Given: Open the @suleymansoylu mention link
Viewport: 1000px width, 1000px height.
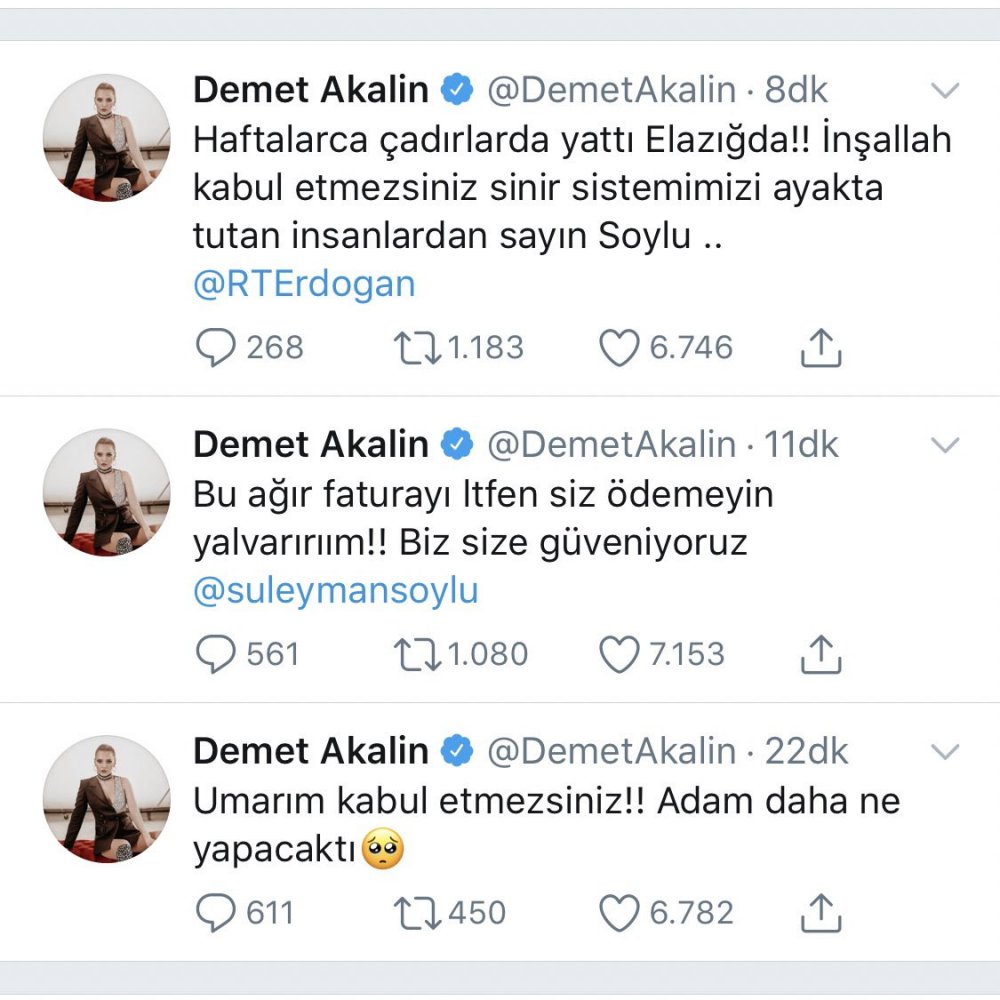Looking at the screenshot, I should coord(335,591).
